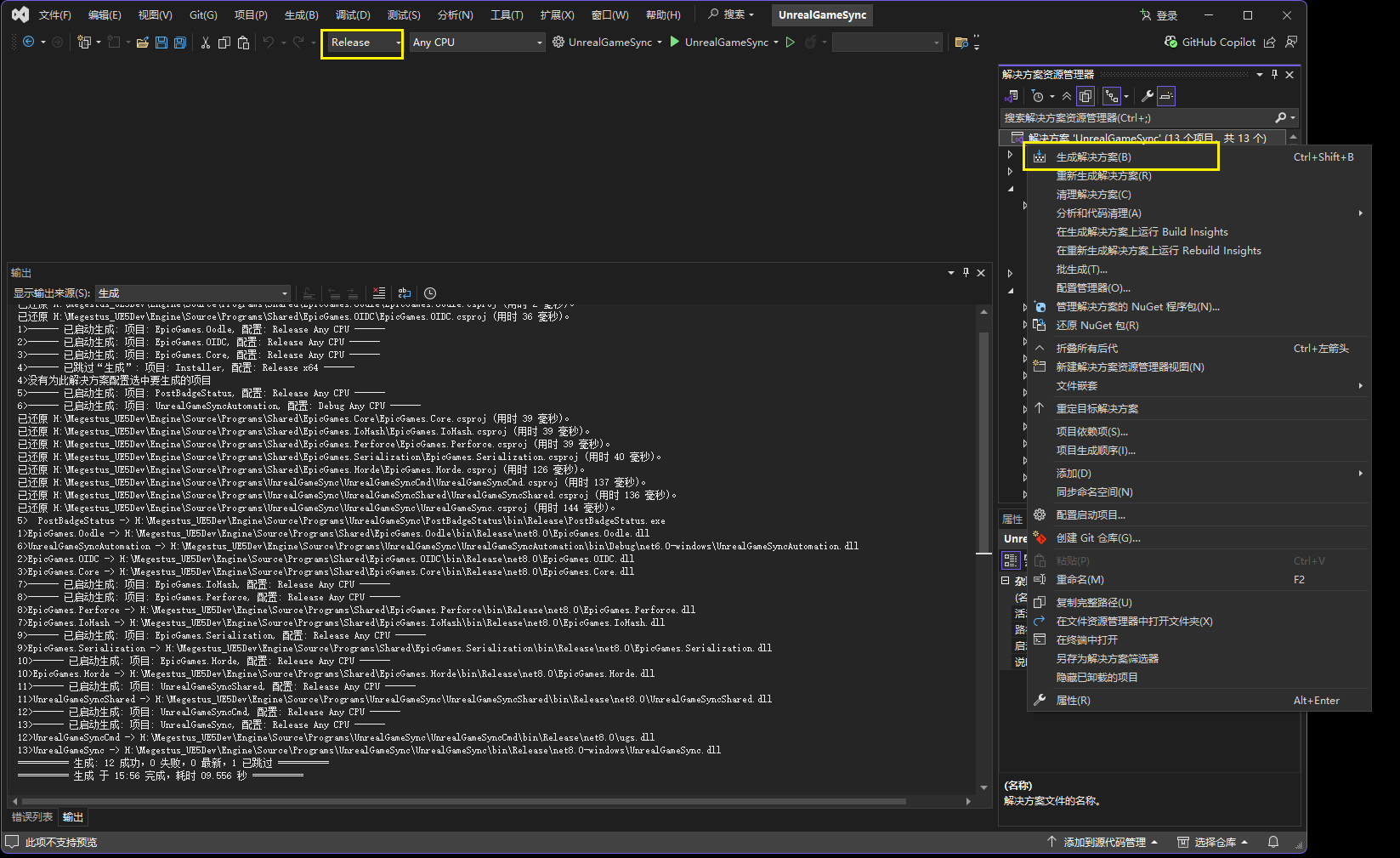Expand the 添加(D) submenu in the context menu
This screenshot has height=858, width=1400.
[x=1199, y=474]
